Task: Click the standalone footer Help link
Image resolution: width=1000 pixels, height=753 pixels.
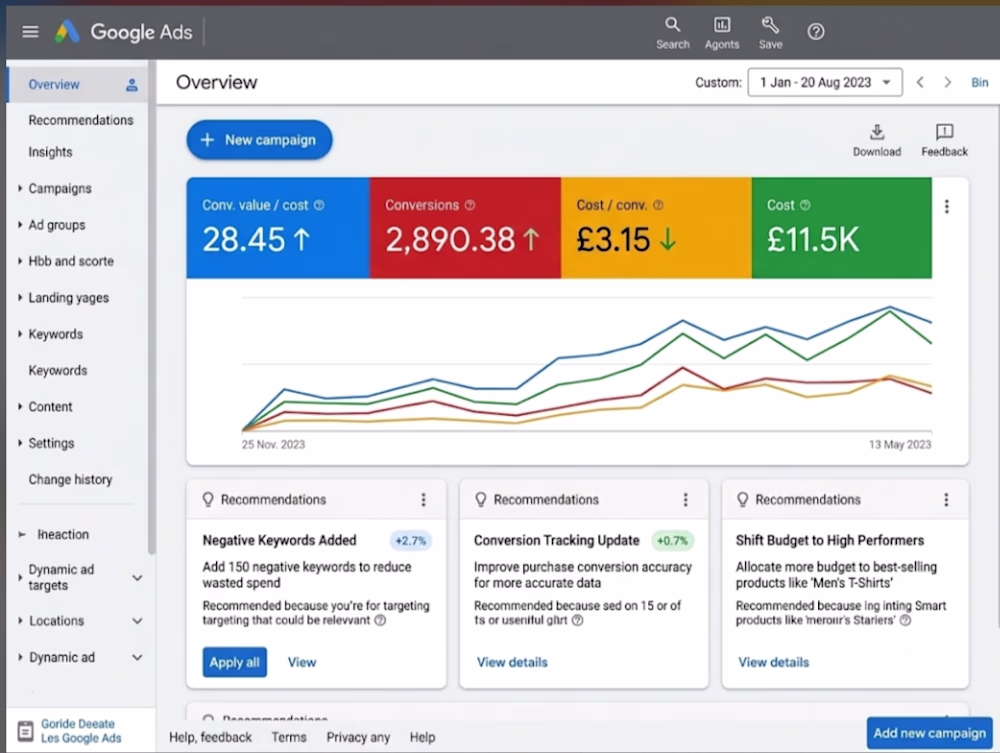Action: (x=422, y=738)
